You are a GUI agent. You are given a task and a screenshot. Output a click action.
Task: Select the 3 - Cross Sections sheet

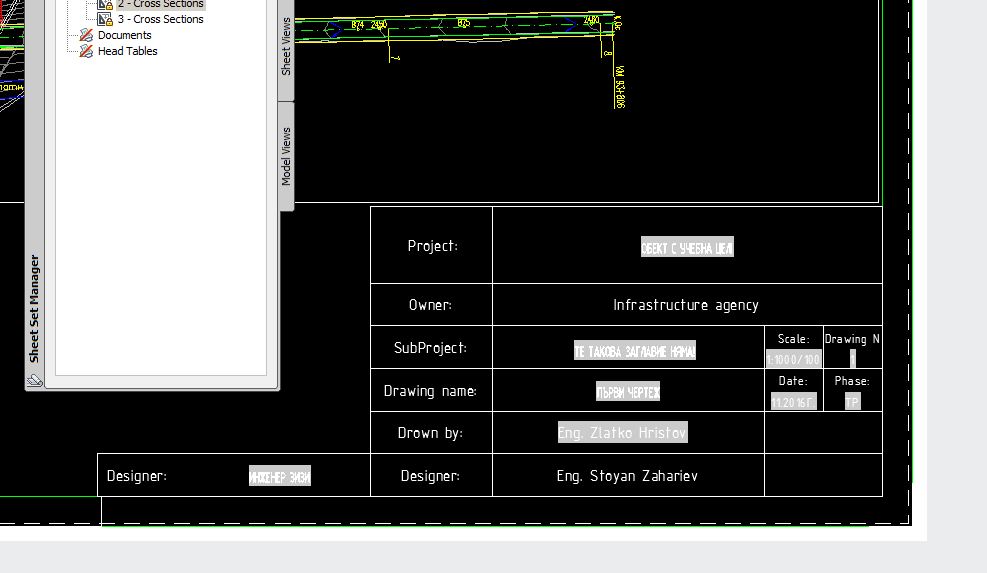161,20
